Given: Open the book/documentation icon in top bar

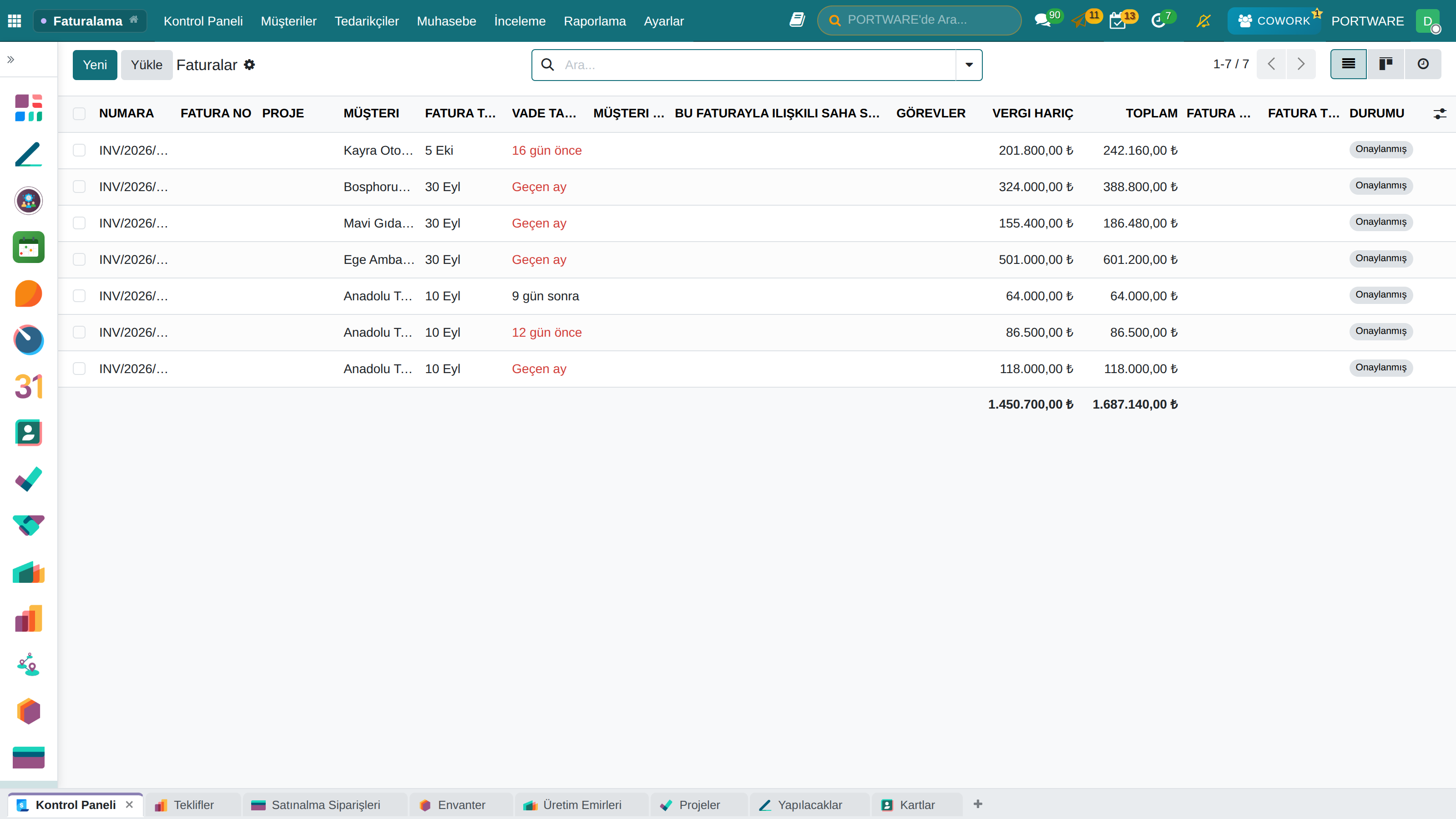Looking at the screenshot, I should [x=797, y=20].
